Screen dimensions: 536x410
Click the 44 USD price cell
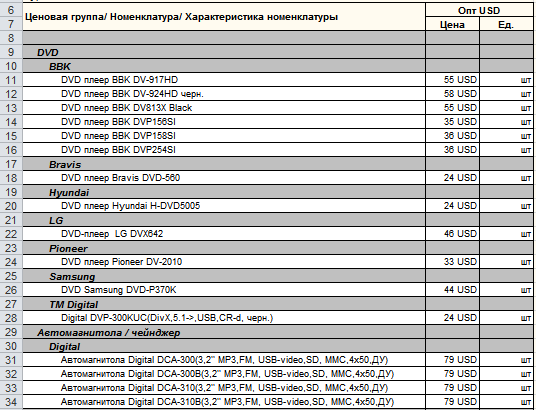452,290
